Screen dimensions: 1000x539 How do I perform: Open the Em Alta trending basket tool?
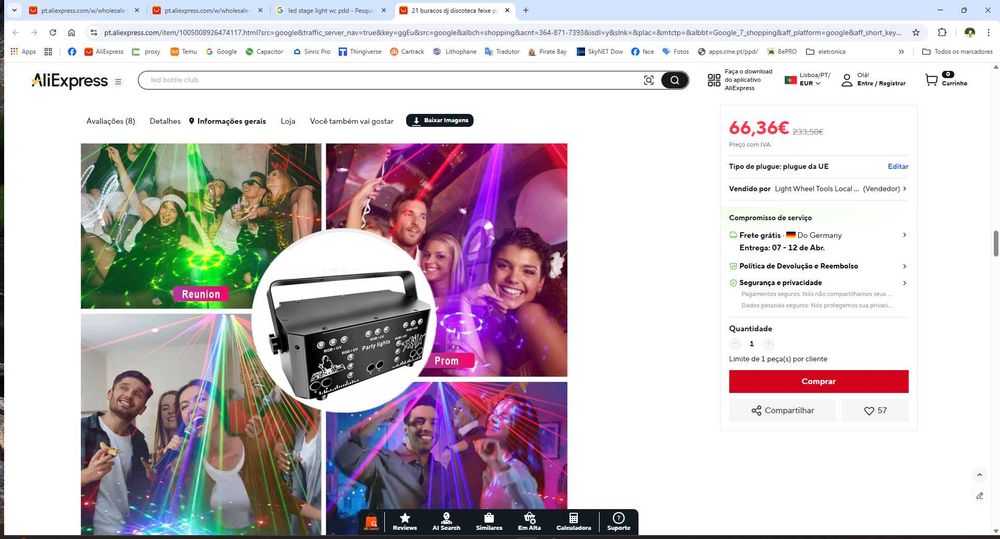pos(529,521)
